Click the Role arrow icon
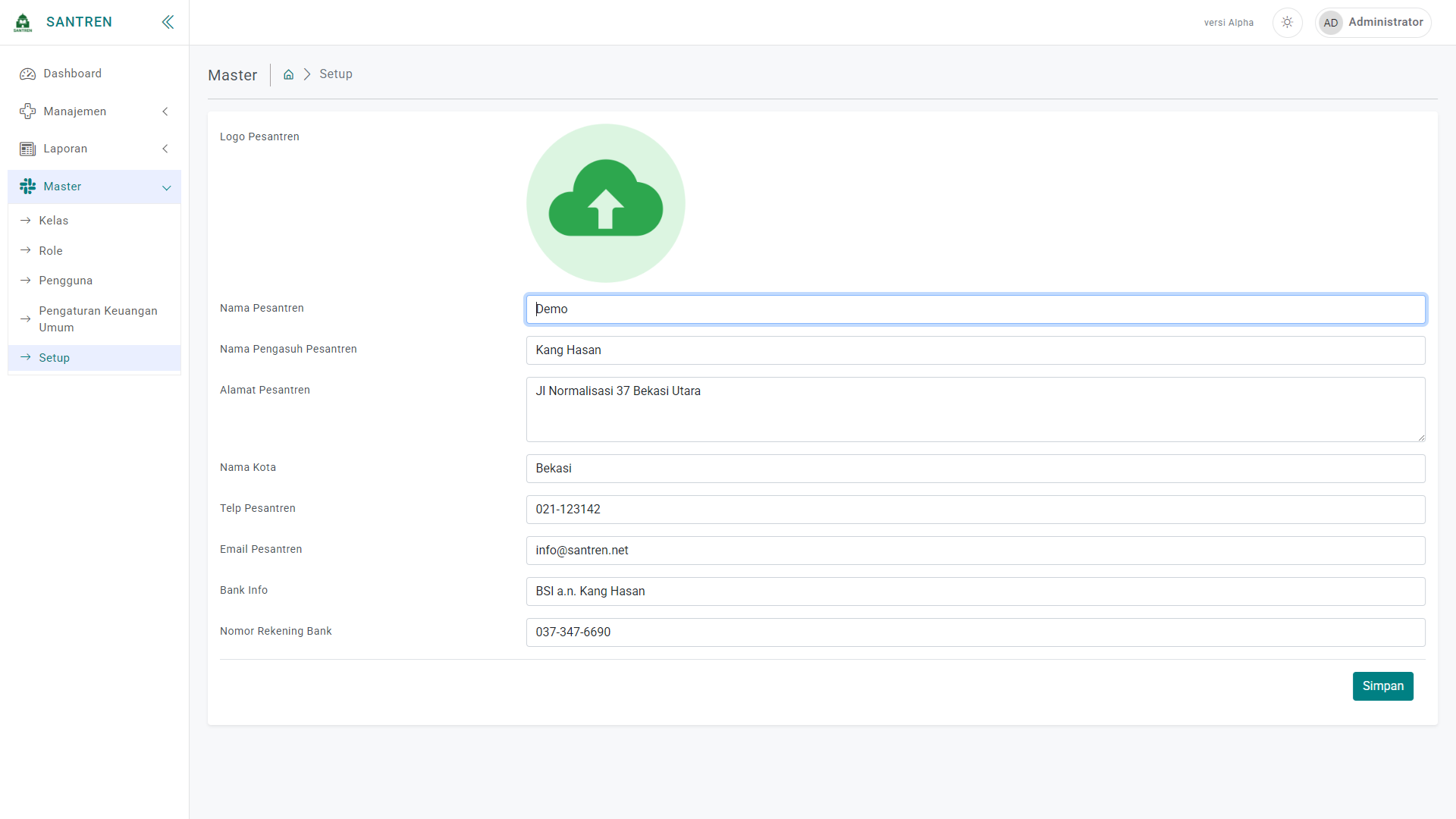 (x=25, y=250)
